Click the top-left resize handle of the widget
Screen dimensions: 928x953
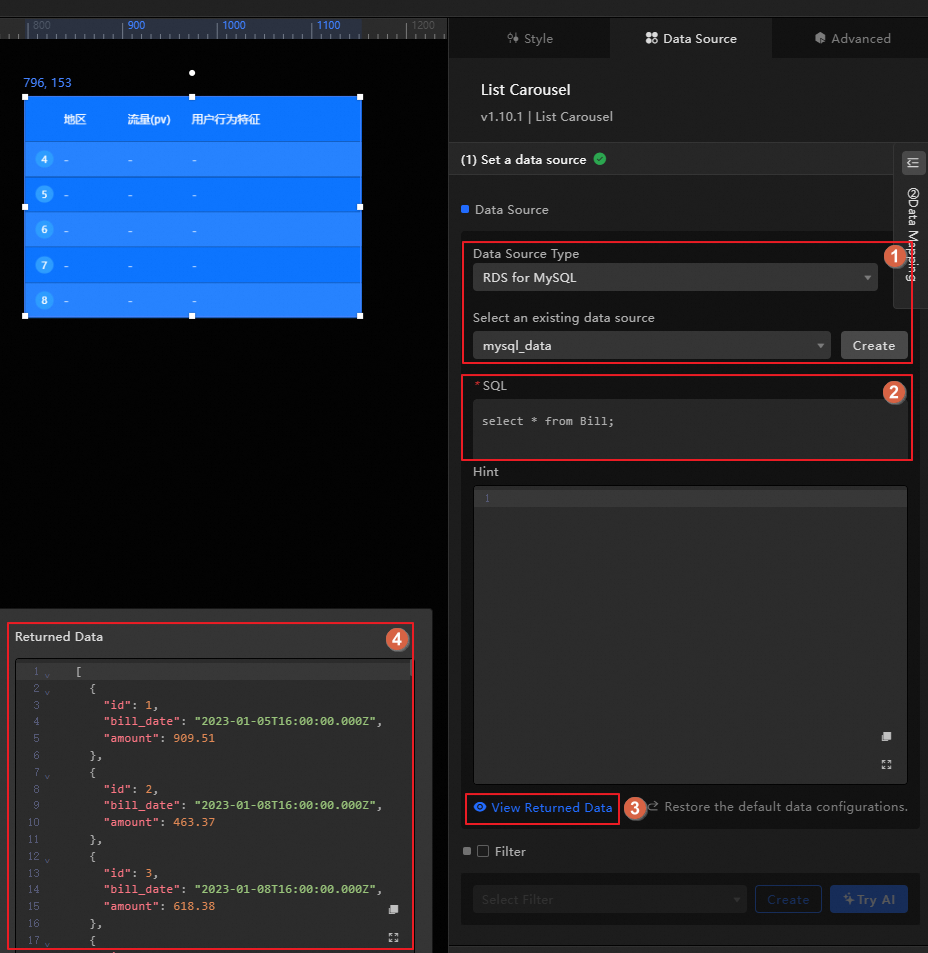[x=25, y=97]
